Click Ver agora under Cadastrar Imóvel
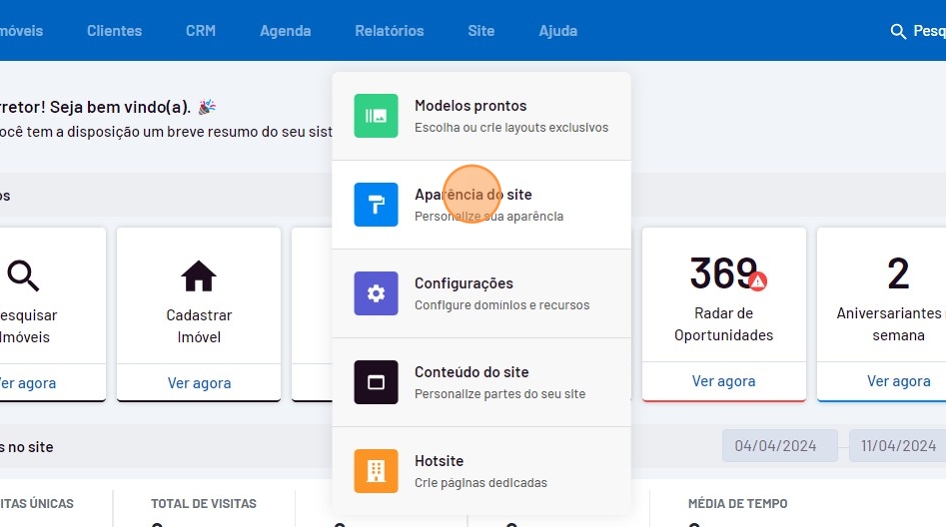This screenshot has height=527, width=946. tap(199, 382)
